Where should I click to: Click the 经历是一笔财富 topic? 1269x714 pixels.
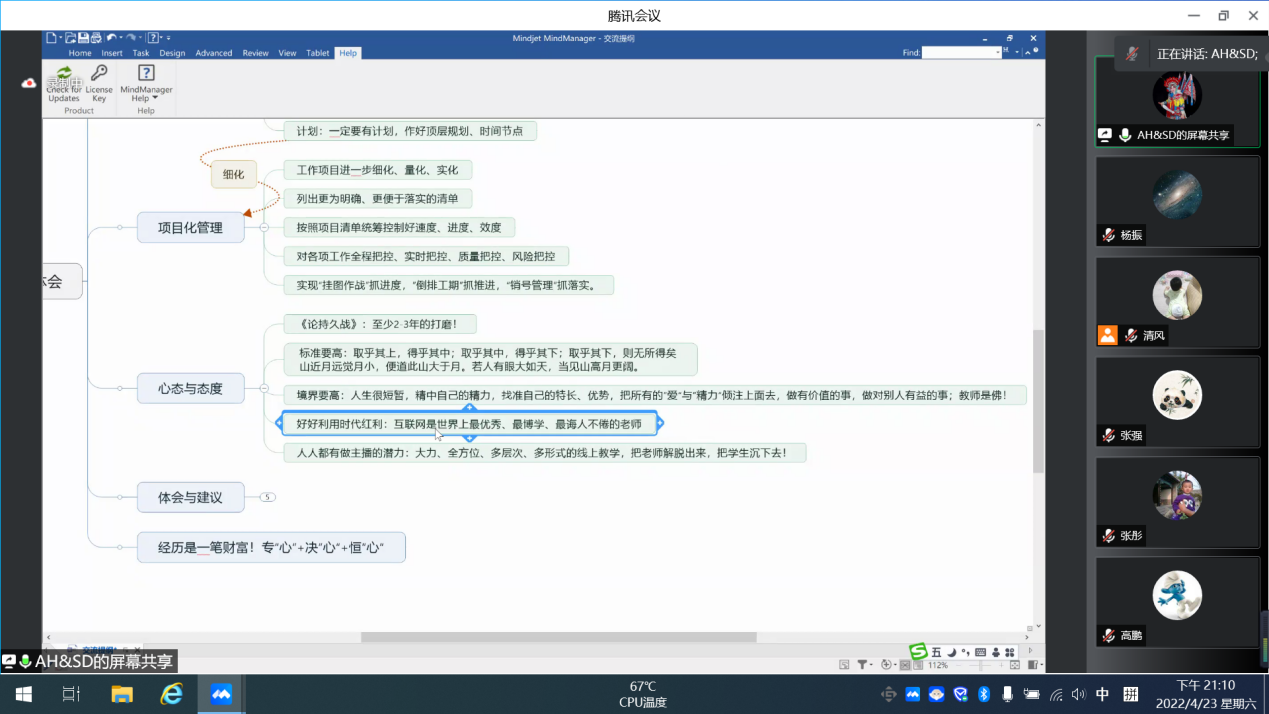click(271, 547)
